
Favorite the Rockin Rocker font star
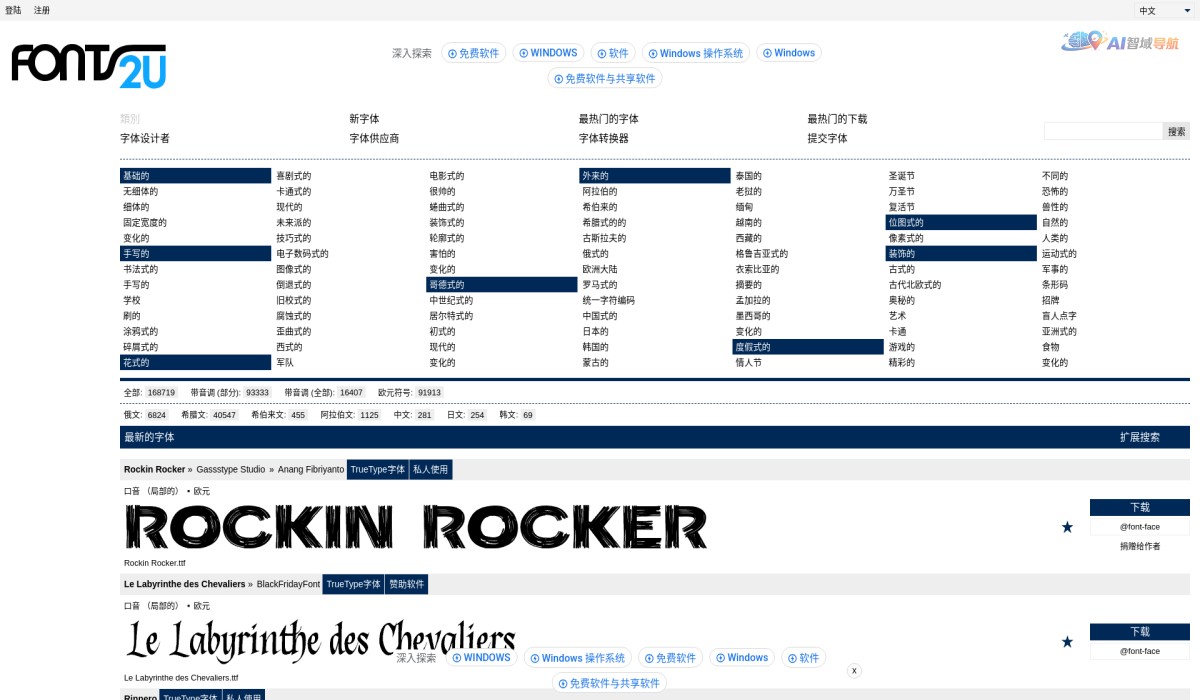tap(1067, 525)
